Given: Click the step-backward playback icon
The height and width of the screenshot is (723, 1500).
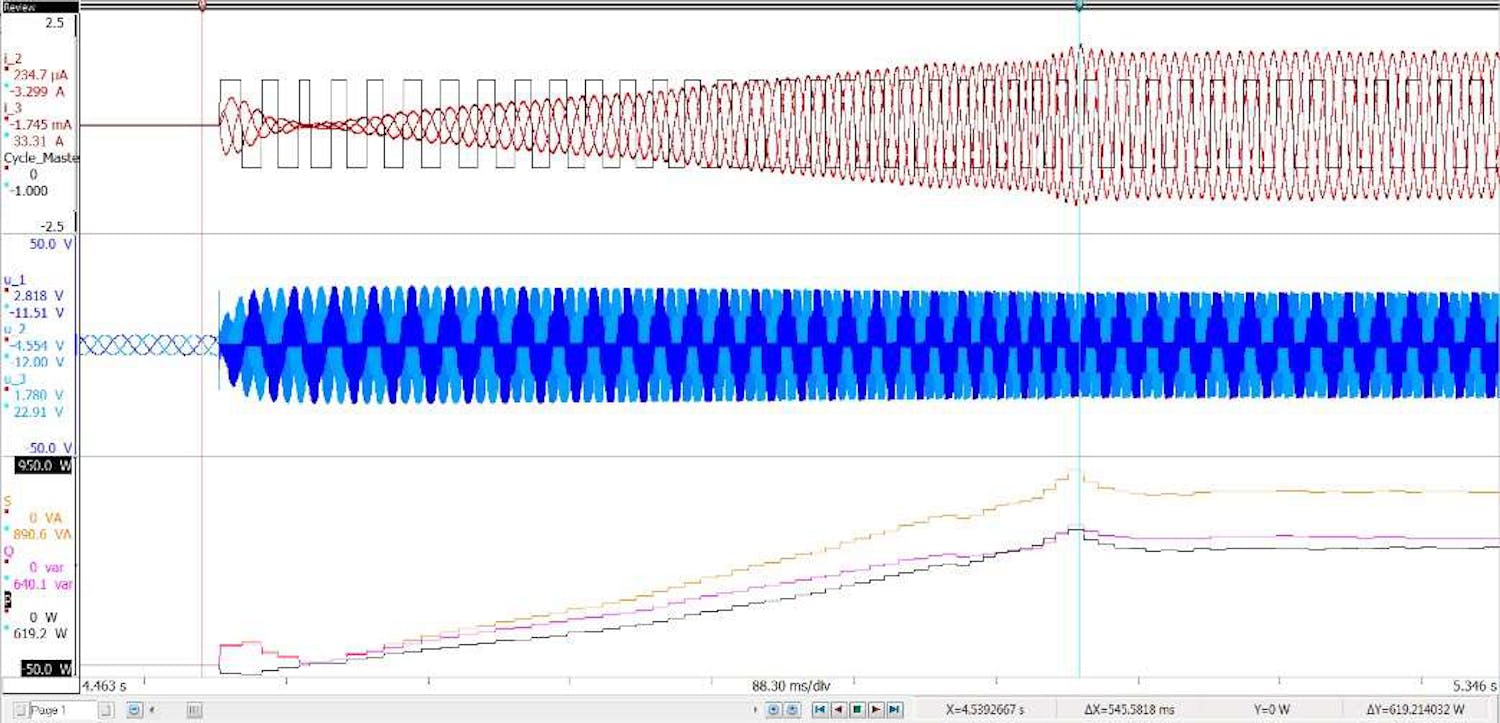Looking at the screenshot, I should coord(837,709).
